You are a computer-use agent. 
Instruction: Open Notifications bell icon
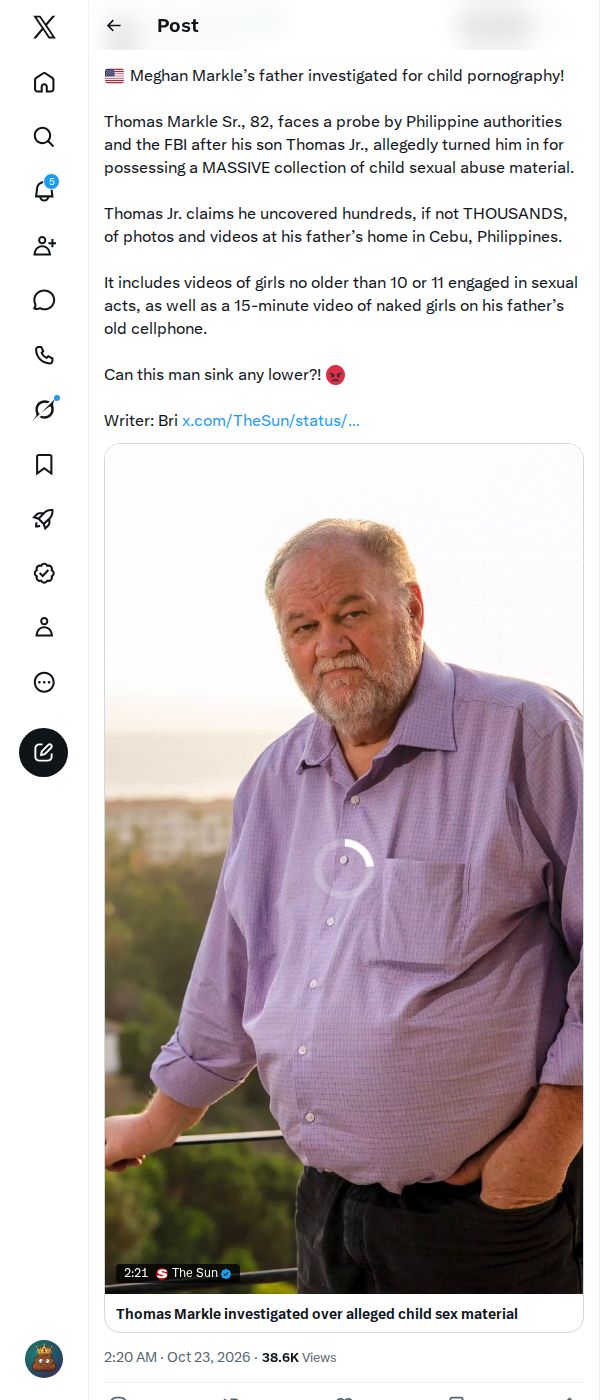pyautogui.click(x=44, y=190)
